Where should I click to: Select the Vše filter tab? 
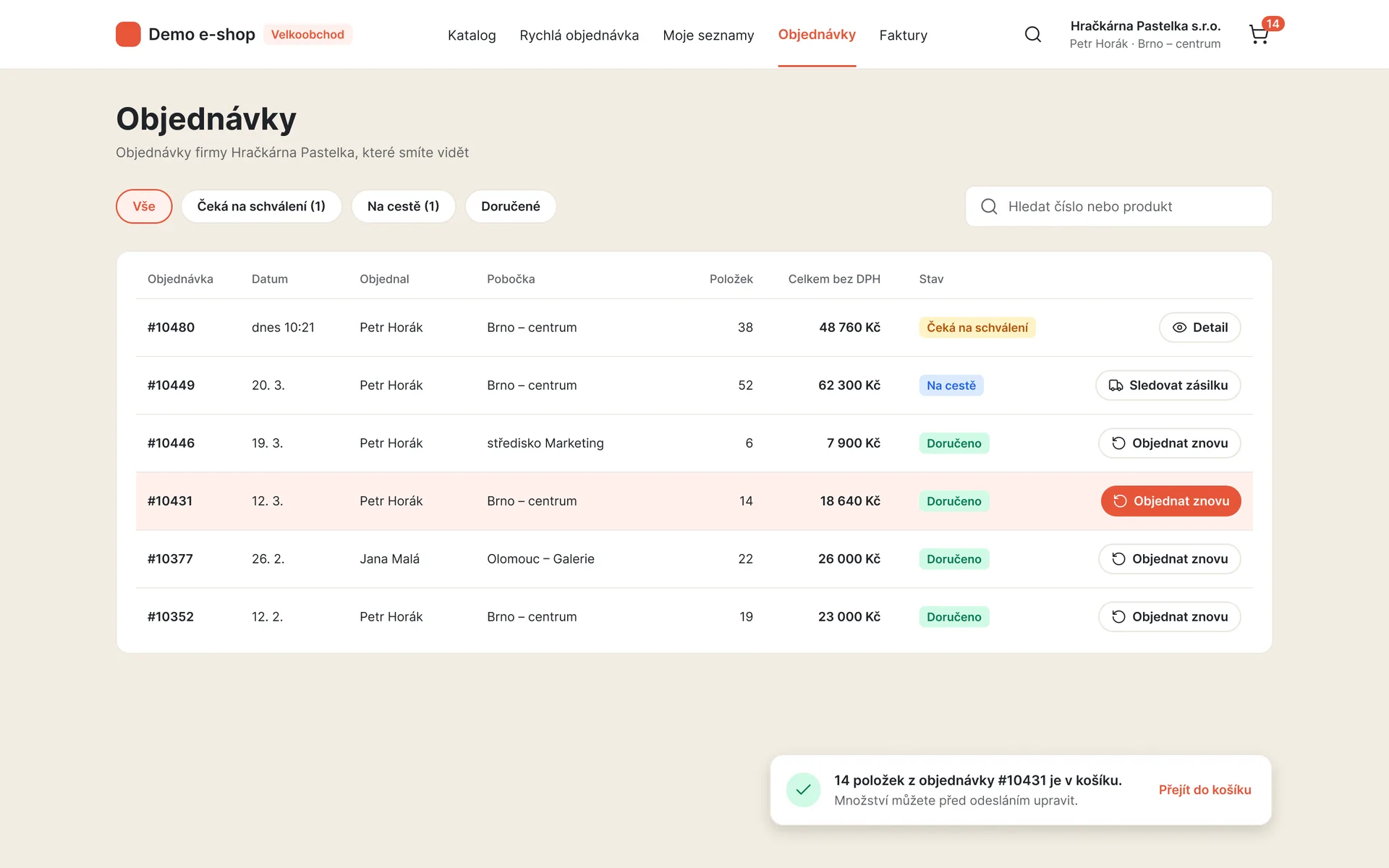click(x=144, y=206)
